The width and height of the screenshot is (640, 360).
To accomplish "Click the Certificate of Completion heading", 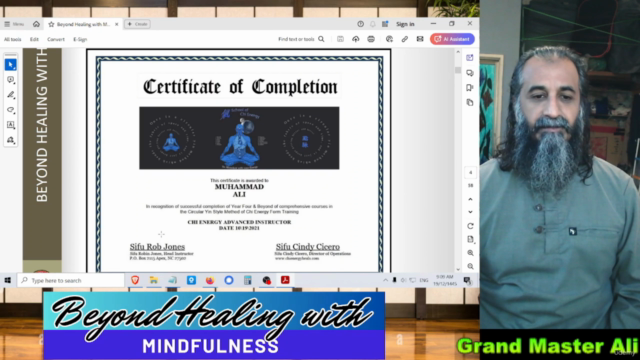I will click(240, 87).
